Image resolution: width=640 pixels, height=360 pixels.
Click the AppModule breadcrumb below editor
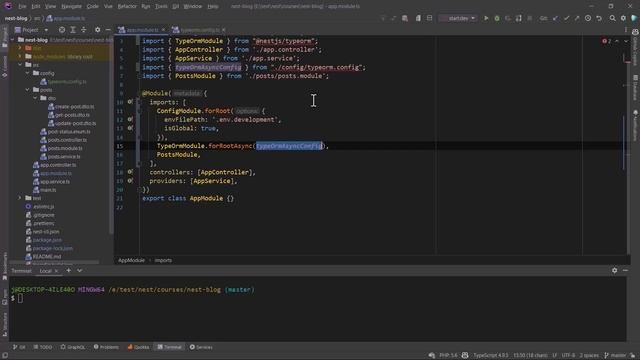click(x=131, y=260)
